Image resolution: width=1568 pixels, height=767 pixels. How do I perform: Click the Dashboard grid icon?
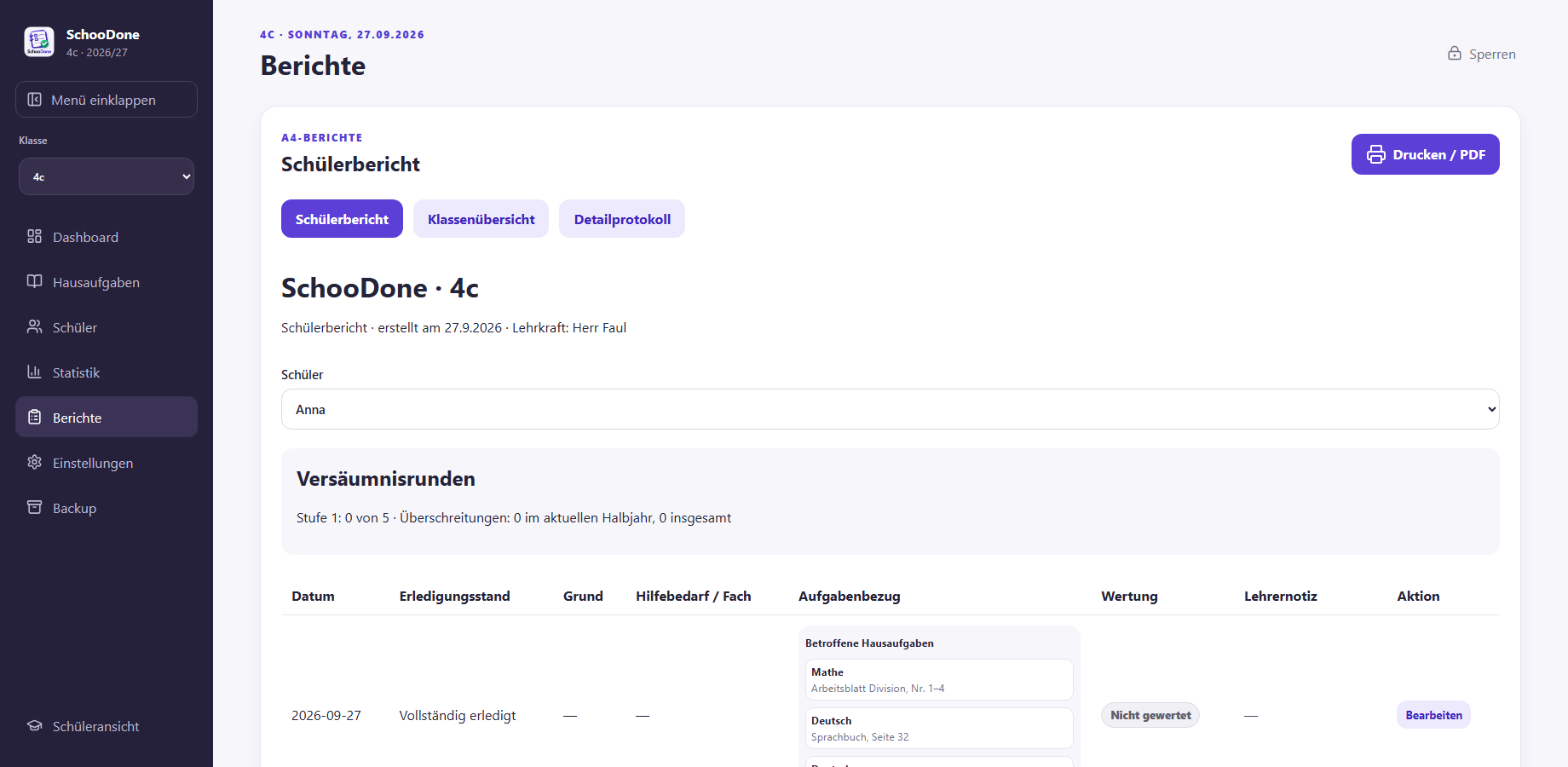click(35, 236)
